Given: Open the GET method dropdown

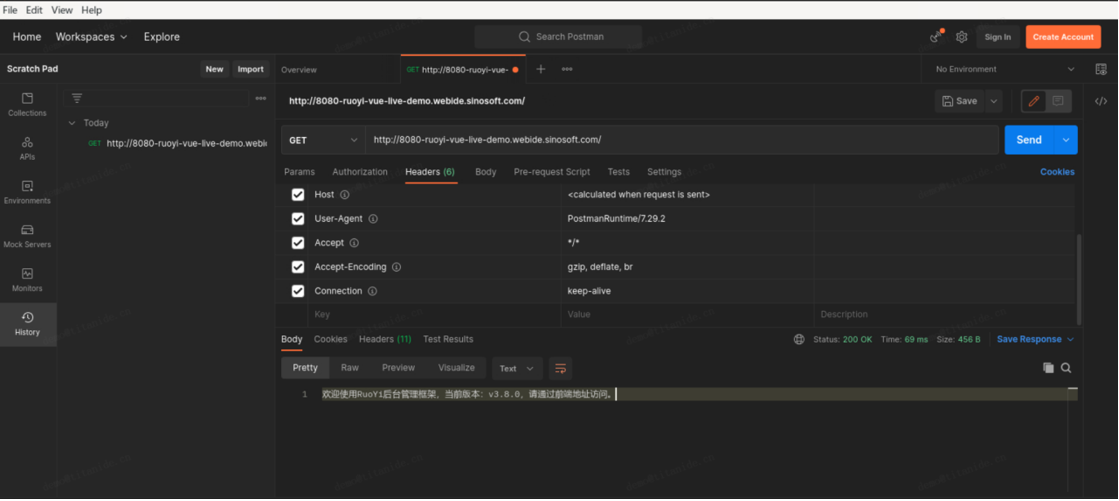Looking at the screenshot, I should (323, 140).
